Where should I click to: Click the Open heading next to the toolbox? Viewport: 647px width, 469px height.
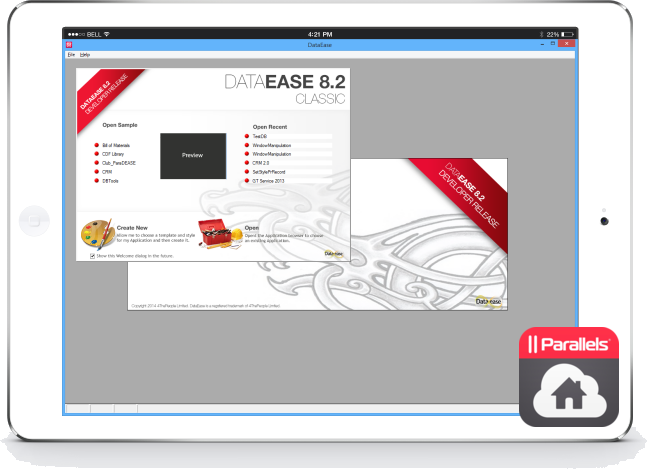coord(252,228)
